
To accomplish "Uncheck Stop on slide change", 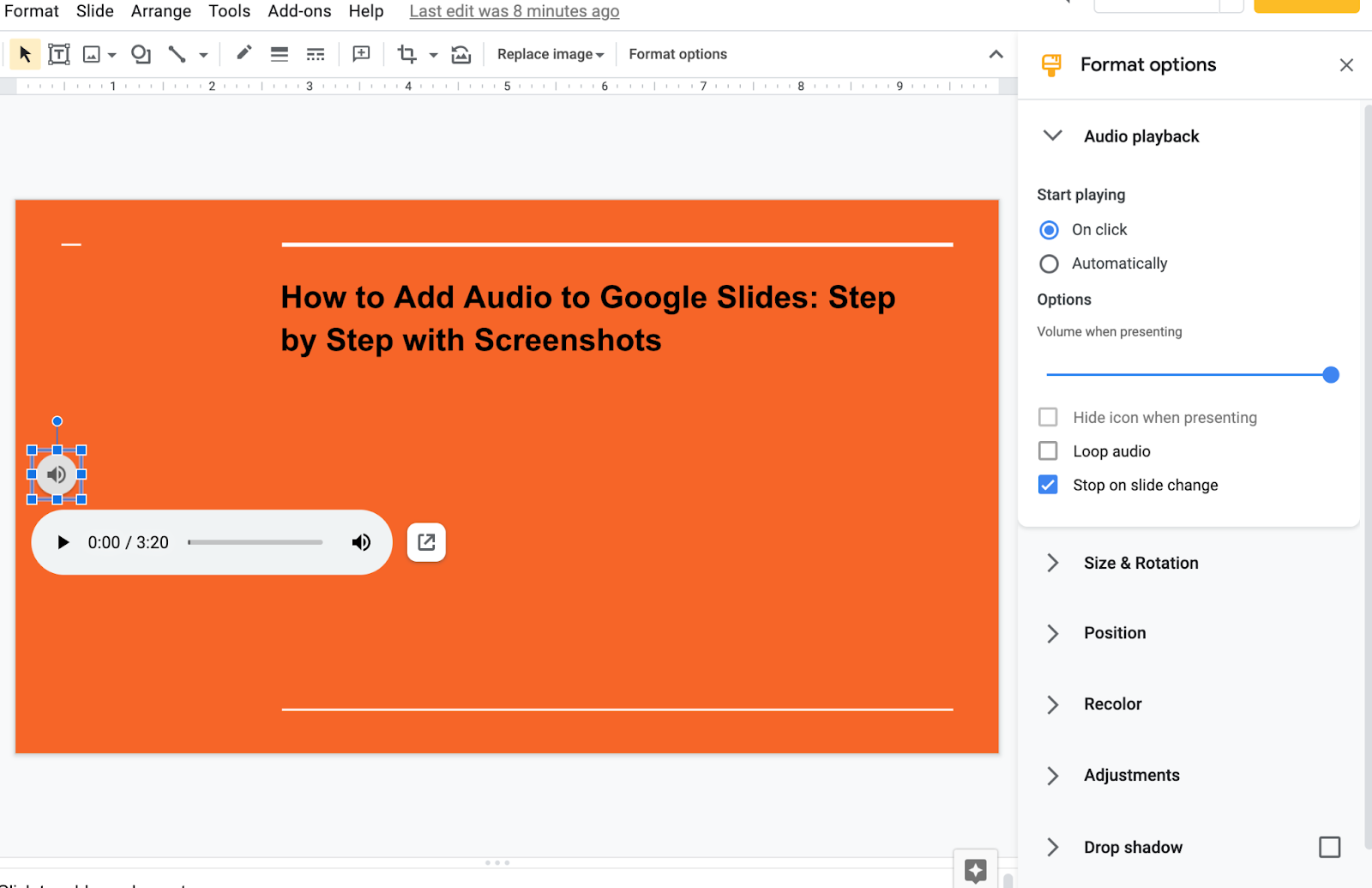I will [x=1047, y=484].
